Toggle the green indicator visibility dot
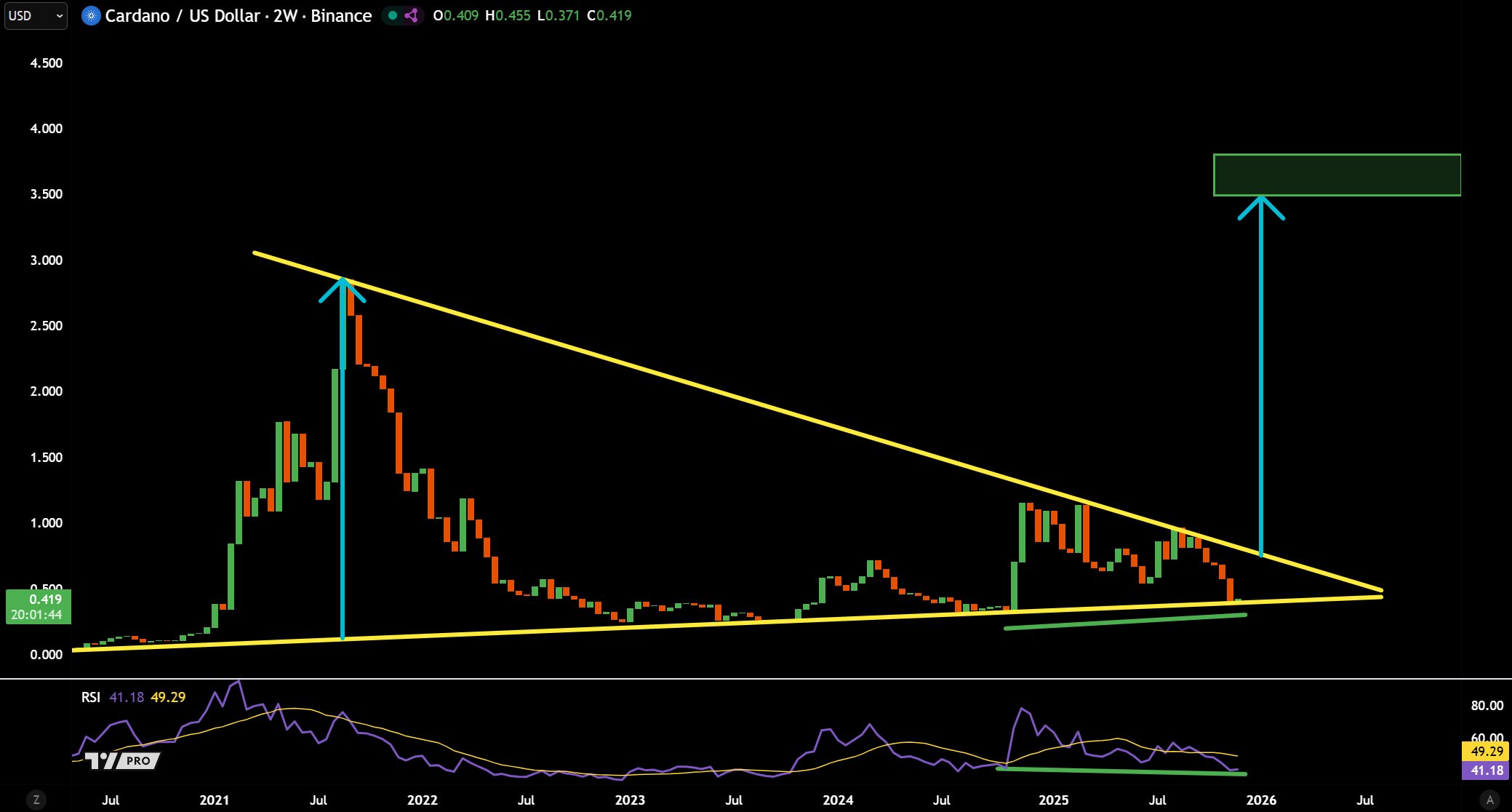Image resolution: width=1512 pixels, height=812 pixels. point(393,15)
